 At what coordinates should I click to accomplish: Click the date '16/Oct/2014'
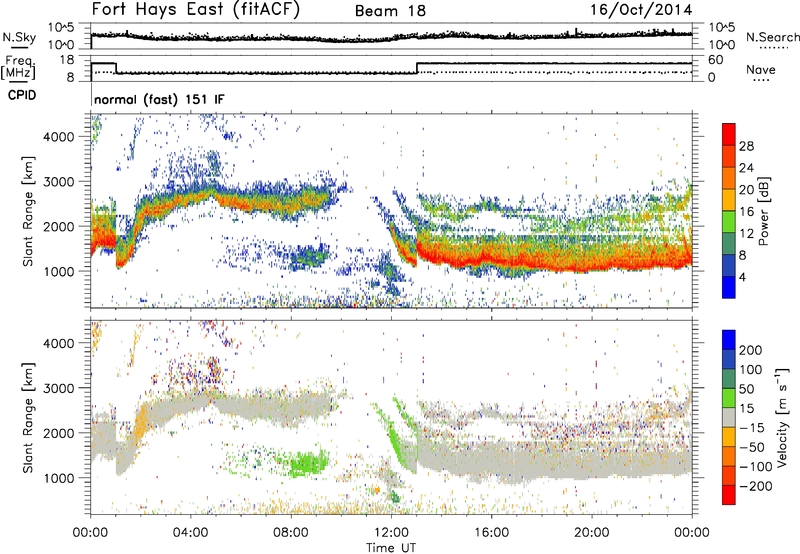[641, 10]
